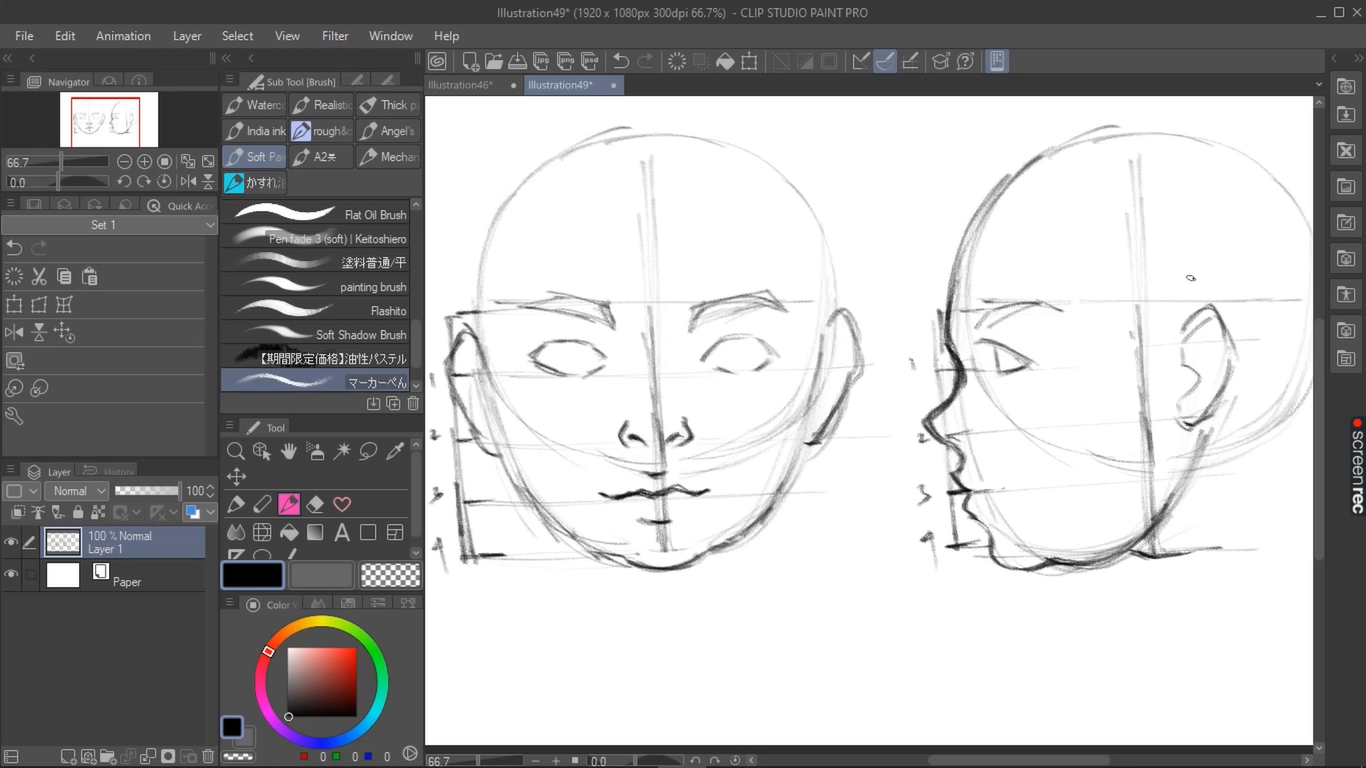
Task: Click the delete layer trash icon
Action: 208,757
